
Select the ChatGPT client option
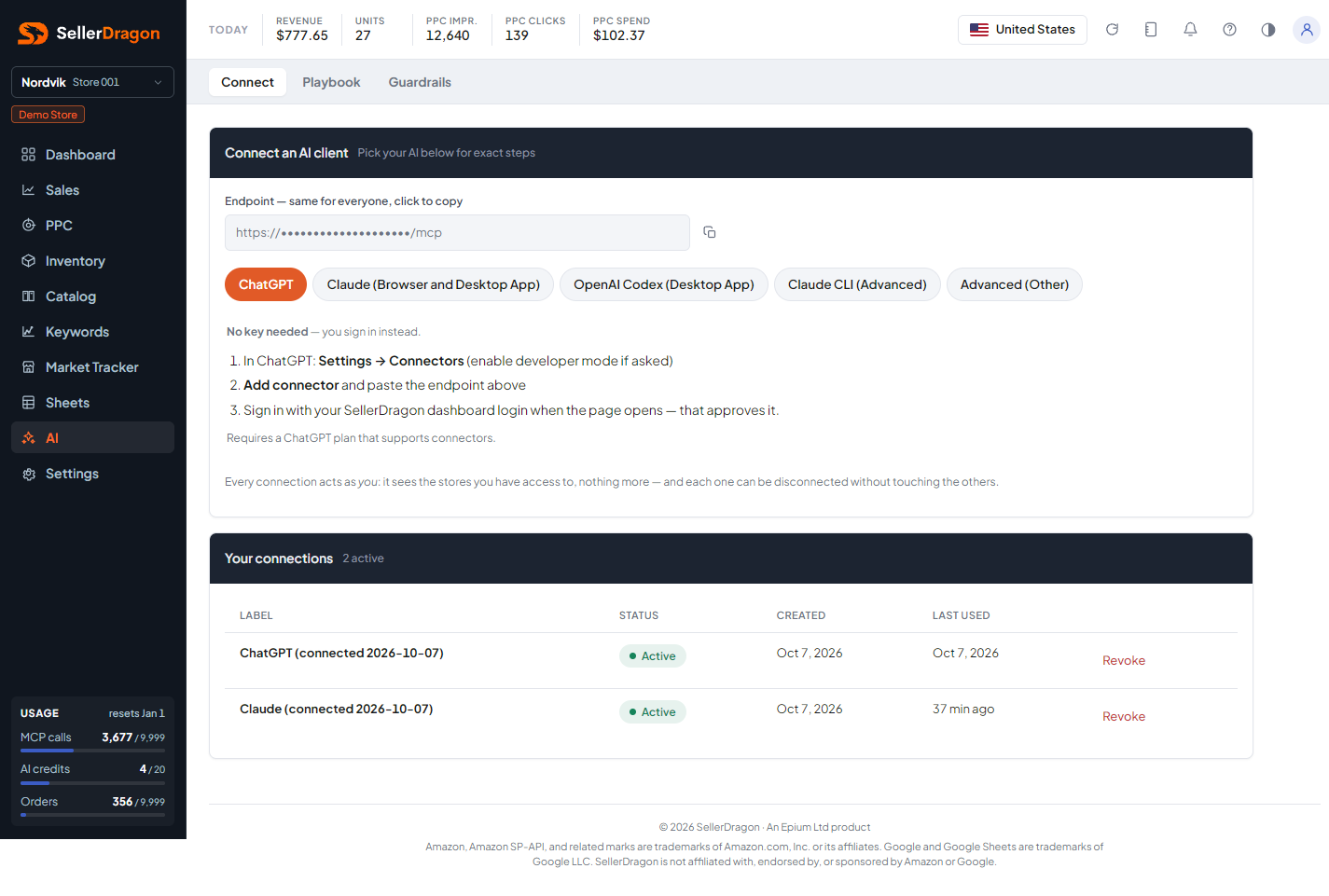[x=266, y=284]
